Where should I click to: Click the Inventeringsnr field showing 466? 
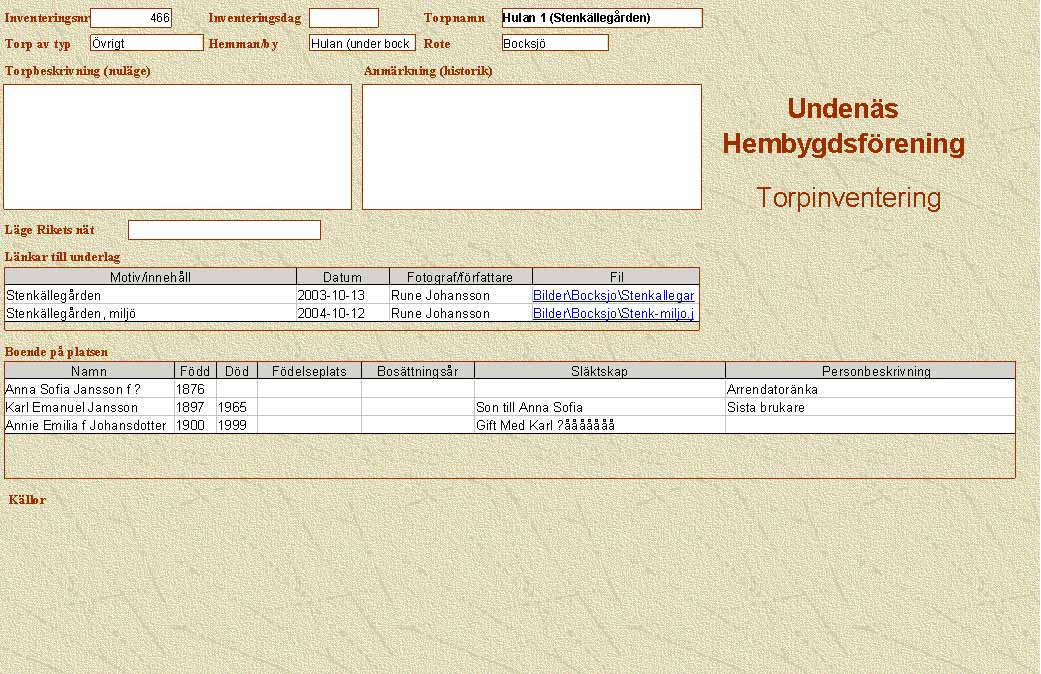pyautogui.click(x=131, y=18)
